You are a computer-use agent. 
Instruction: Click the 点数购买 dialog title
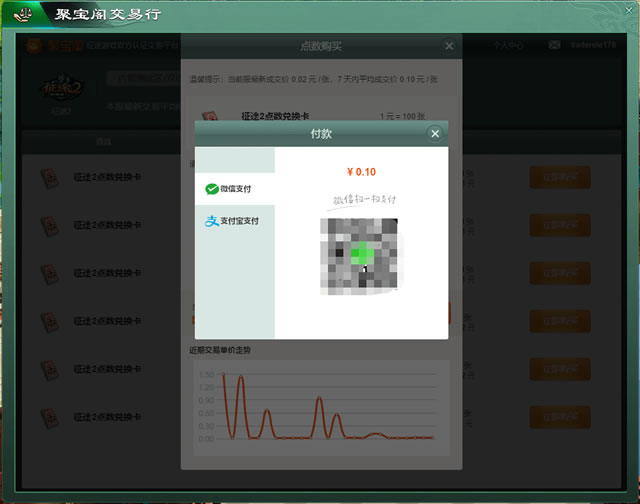coord(321,47)
